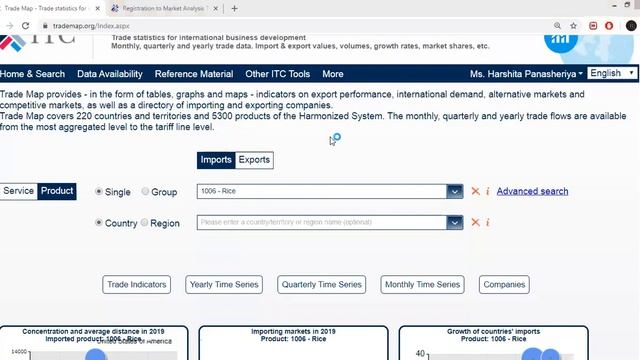The width and height of the screenshot is (640, 360).
Task: Close the Trade Map tab
Action: 98,8
